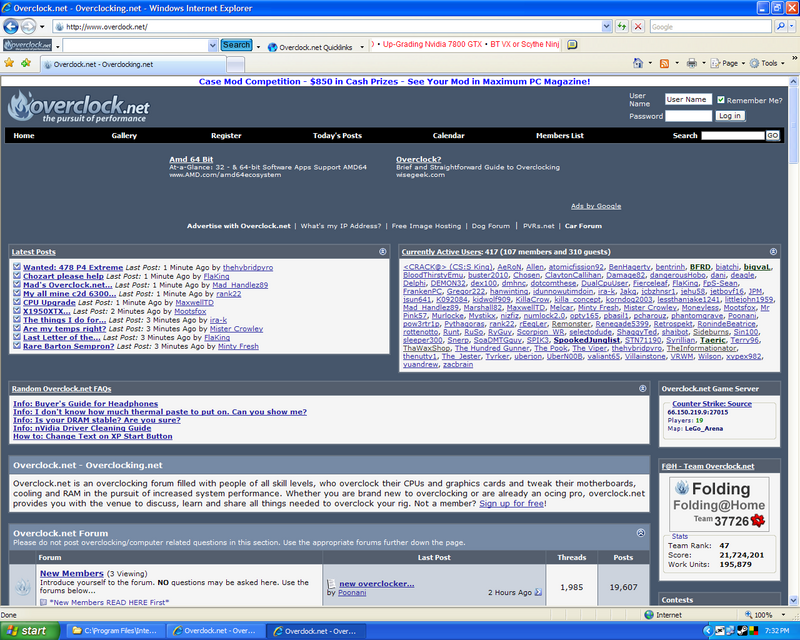
Task: Click the Windows Start button
Action: click(30, 631)
